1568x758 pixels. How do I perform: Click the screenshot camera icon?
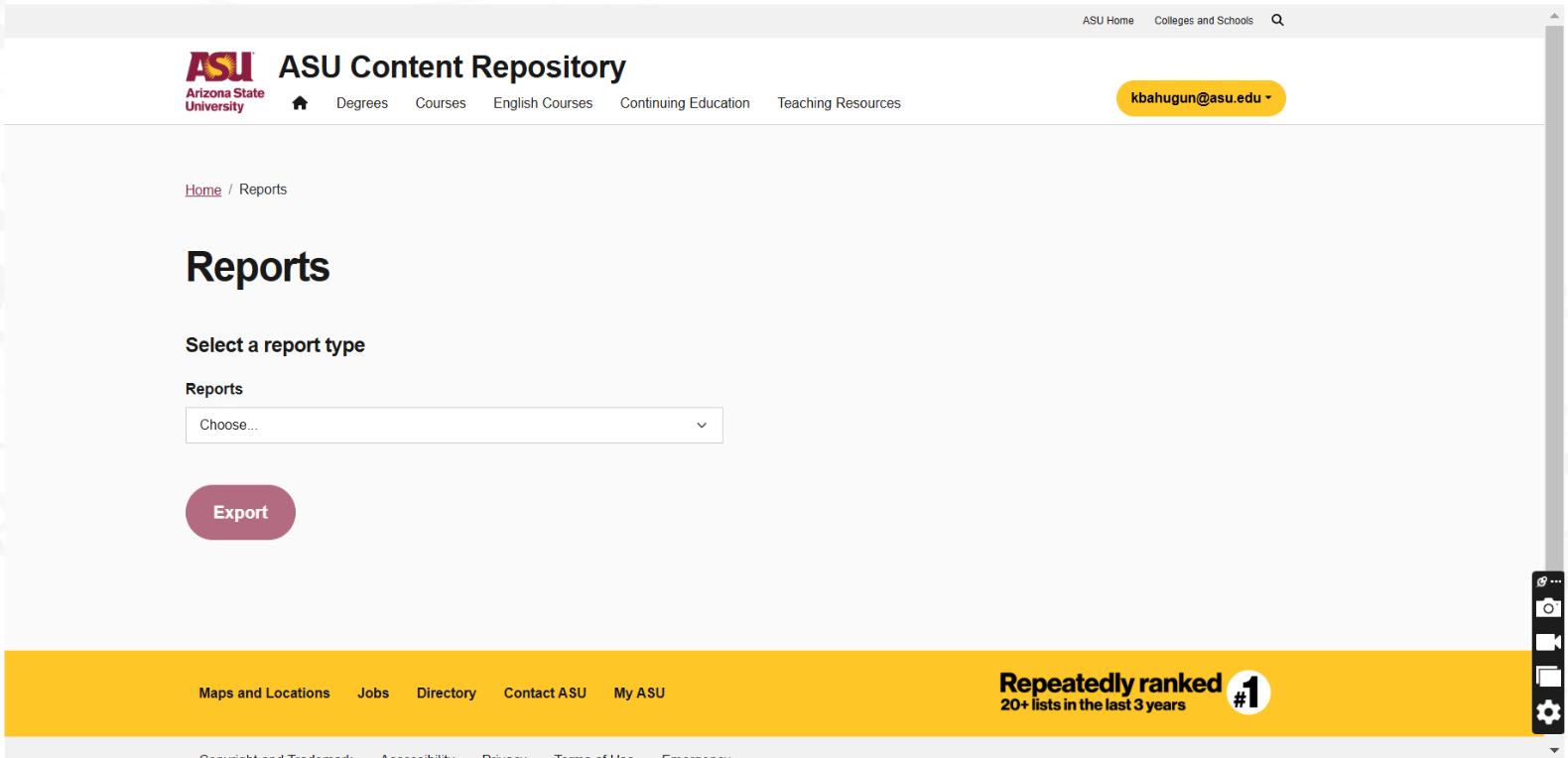click(x=1548, y=608)
